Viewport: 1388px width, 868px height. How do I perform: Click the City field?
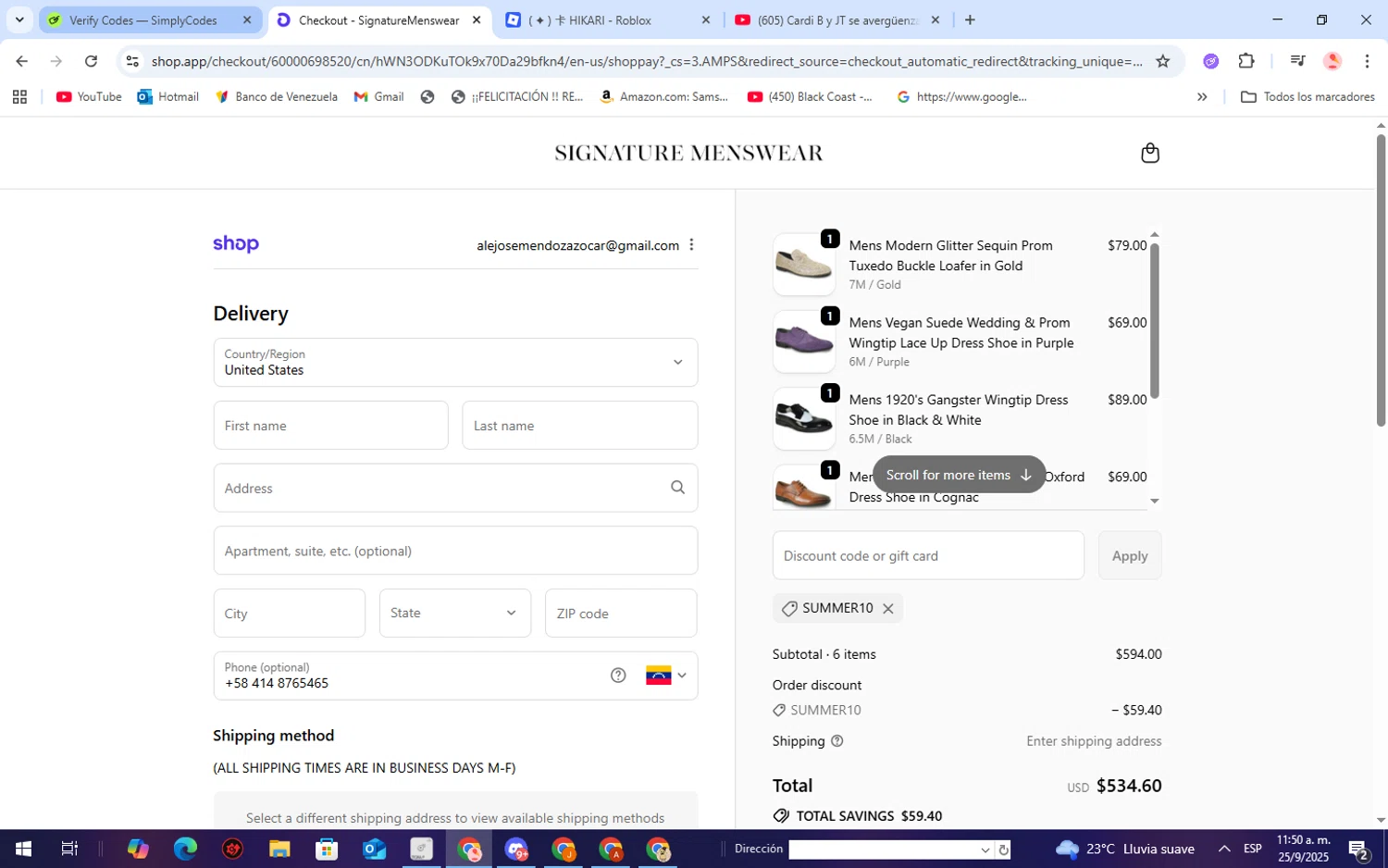tap(289, 613)
